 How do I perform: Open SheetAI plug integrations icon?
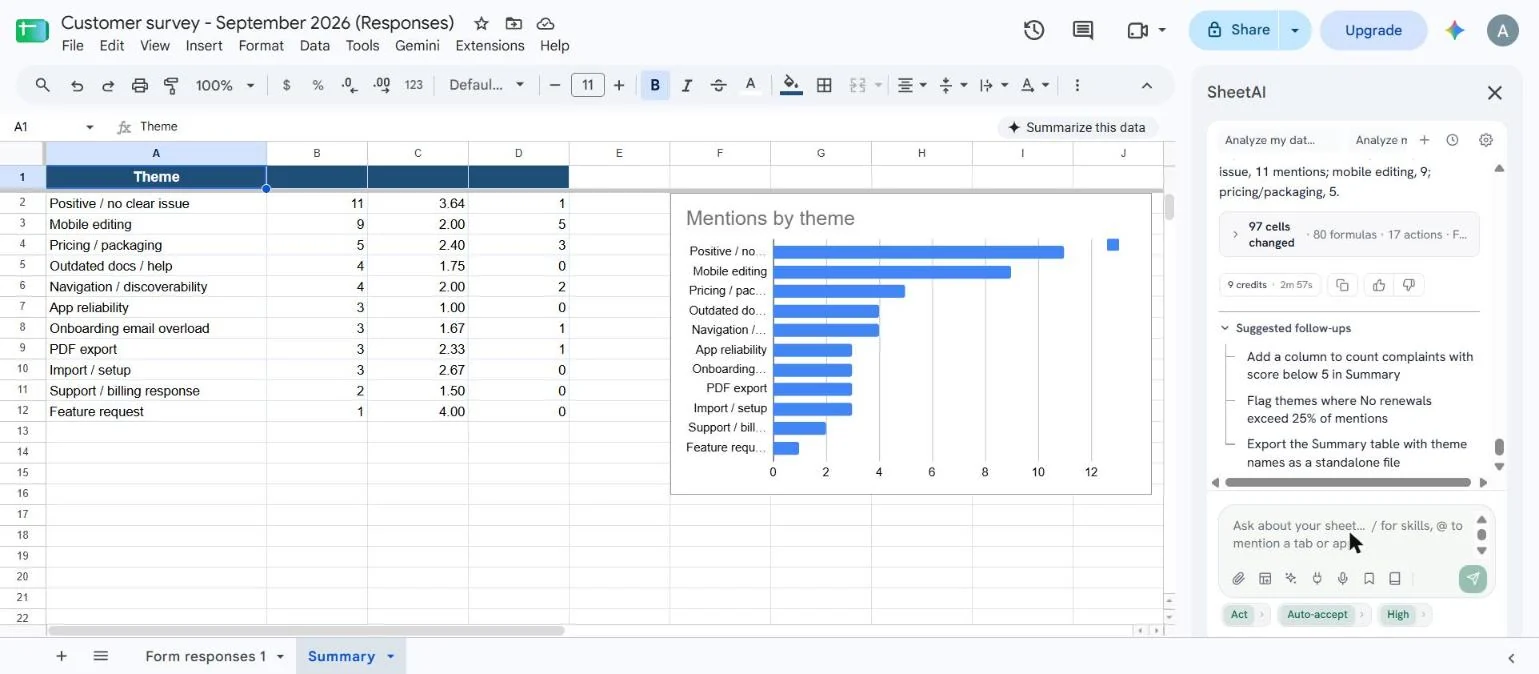1317,578
